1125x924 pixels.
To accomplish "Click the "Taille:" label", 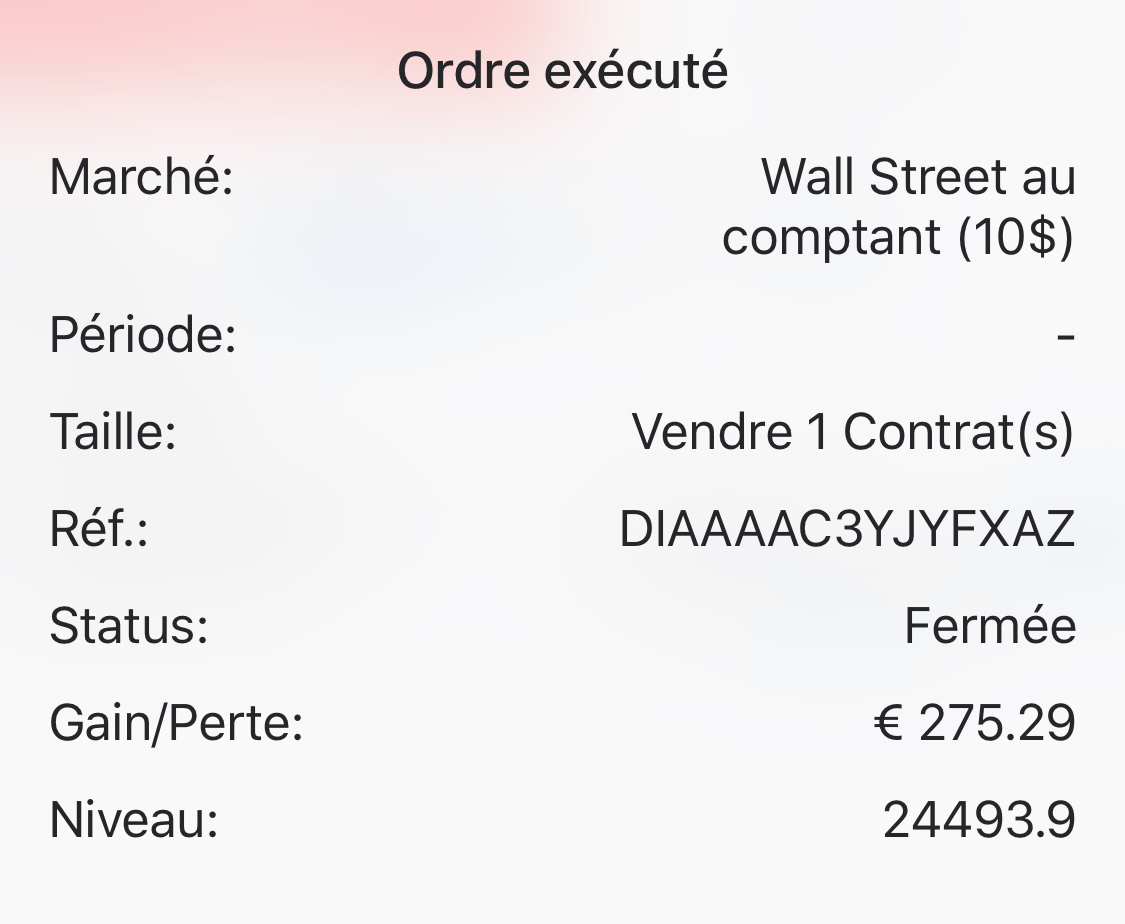I will pyautogui.click(x=113, y=432).
